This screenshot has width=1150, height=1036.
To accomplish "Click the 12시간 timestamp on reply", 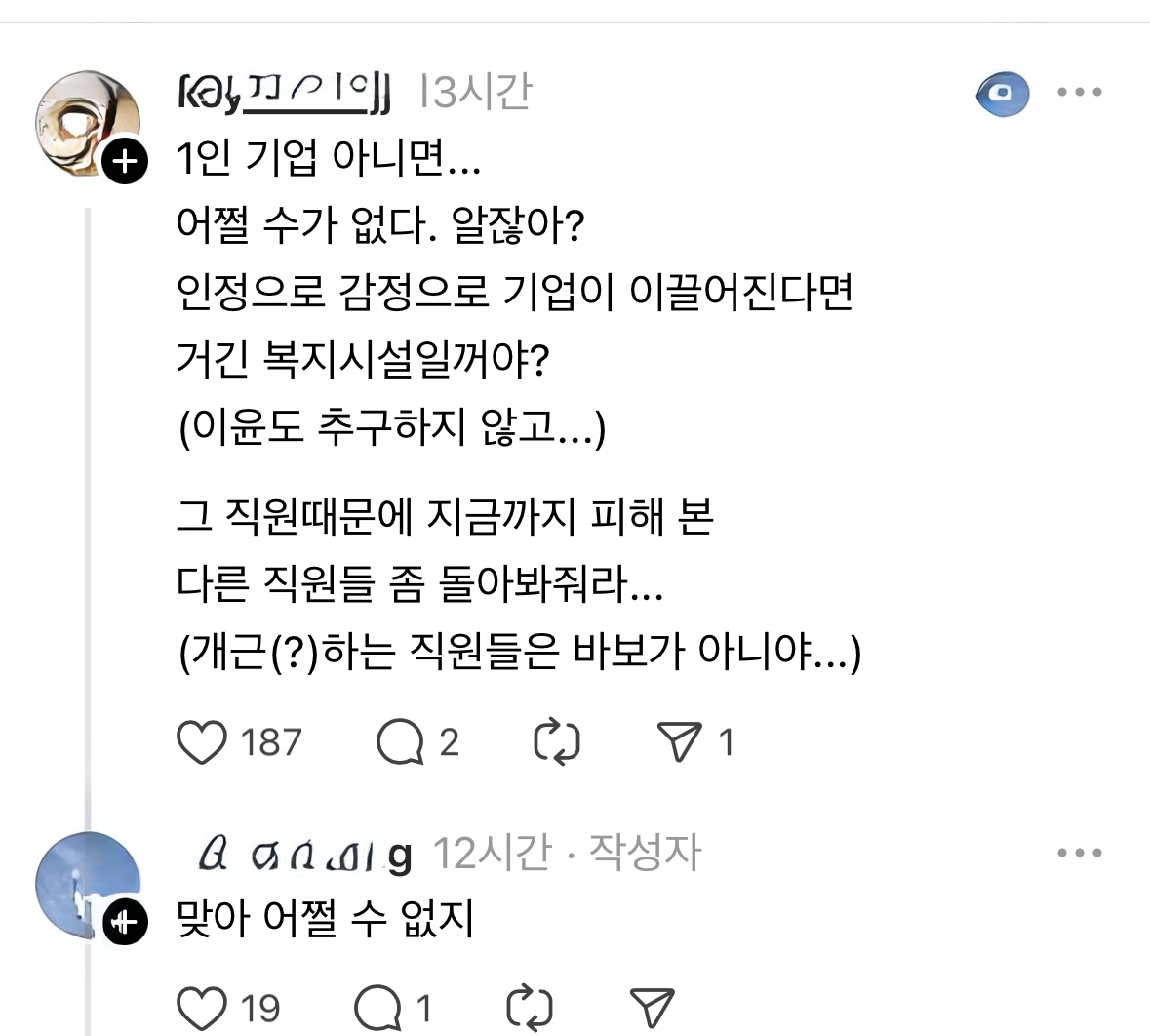I will [493, 854].
